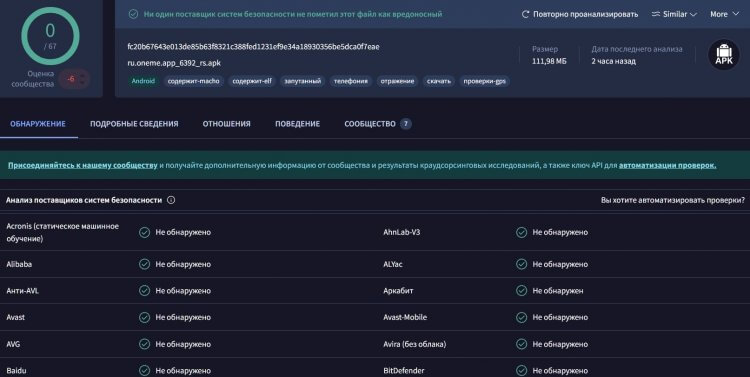The width and height of the screenshot is (750, 377).
Task: Click the last analysis time 2 часа назад
Action: tap(614, 61)
